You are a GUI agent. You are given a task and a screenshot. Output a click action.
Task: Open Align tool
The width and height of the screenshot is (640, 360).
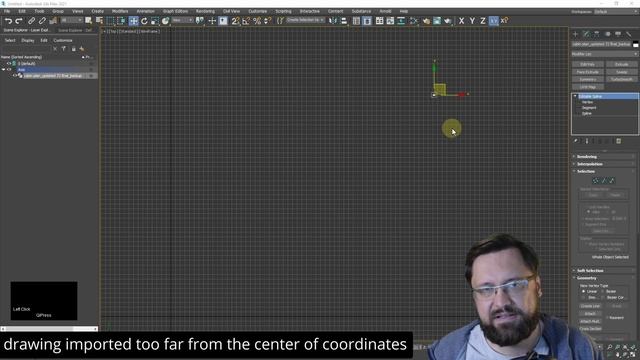tap(344, 20)
